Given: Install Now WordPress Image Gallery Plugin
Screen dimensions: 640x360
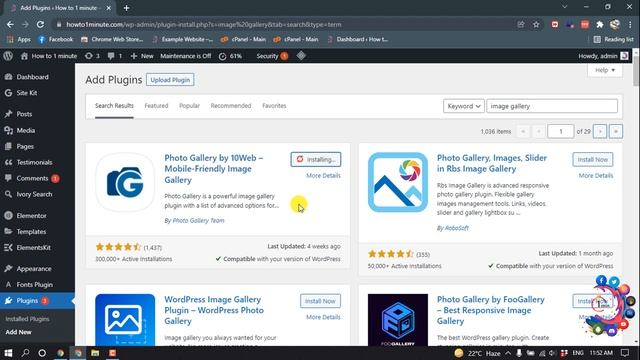Looking at the screenshot, I should click(x=320, y=301).
